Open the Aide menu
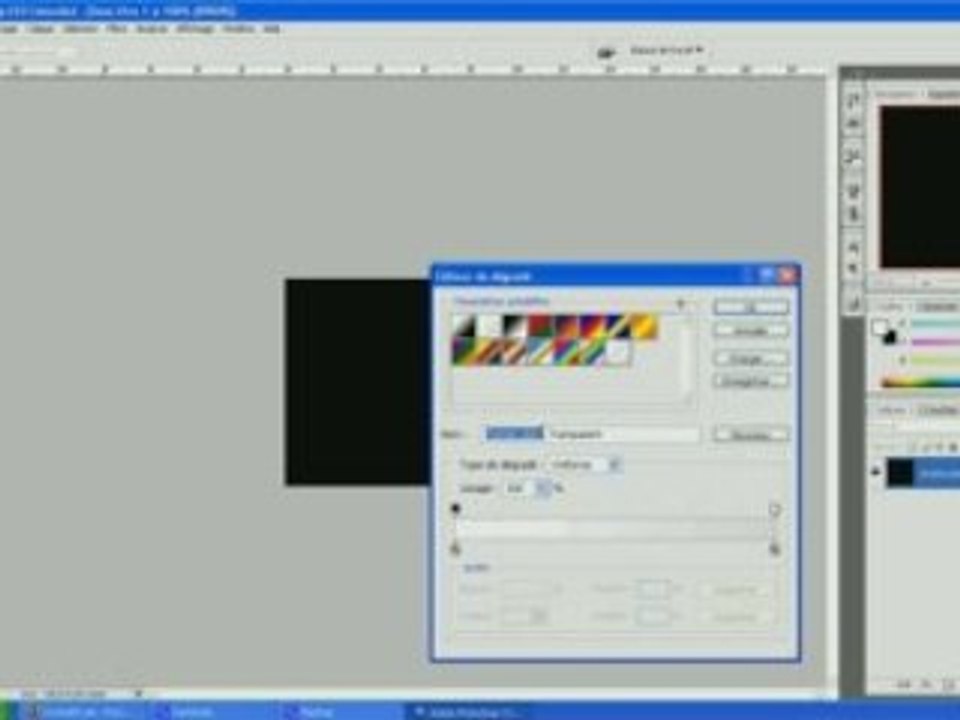This screenshot has width=960, height=720. pyautogui.click(x=271, y=29)
